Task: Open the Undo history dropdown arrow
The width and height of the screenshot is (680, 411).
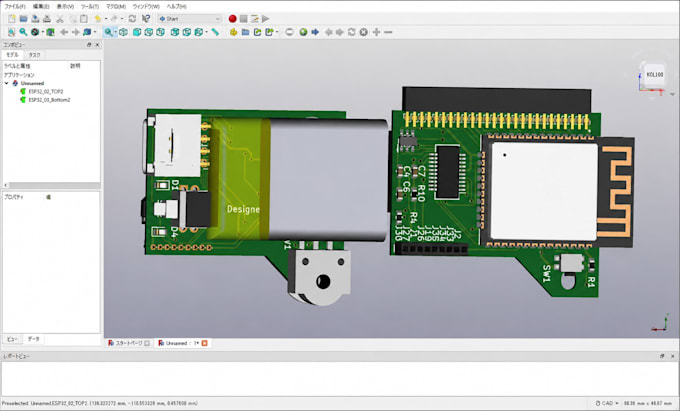Action: click(x=106, y=19)
